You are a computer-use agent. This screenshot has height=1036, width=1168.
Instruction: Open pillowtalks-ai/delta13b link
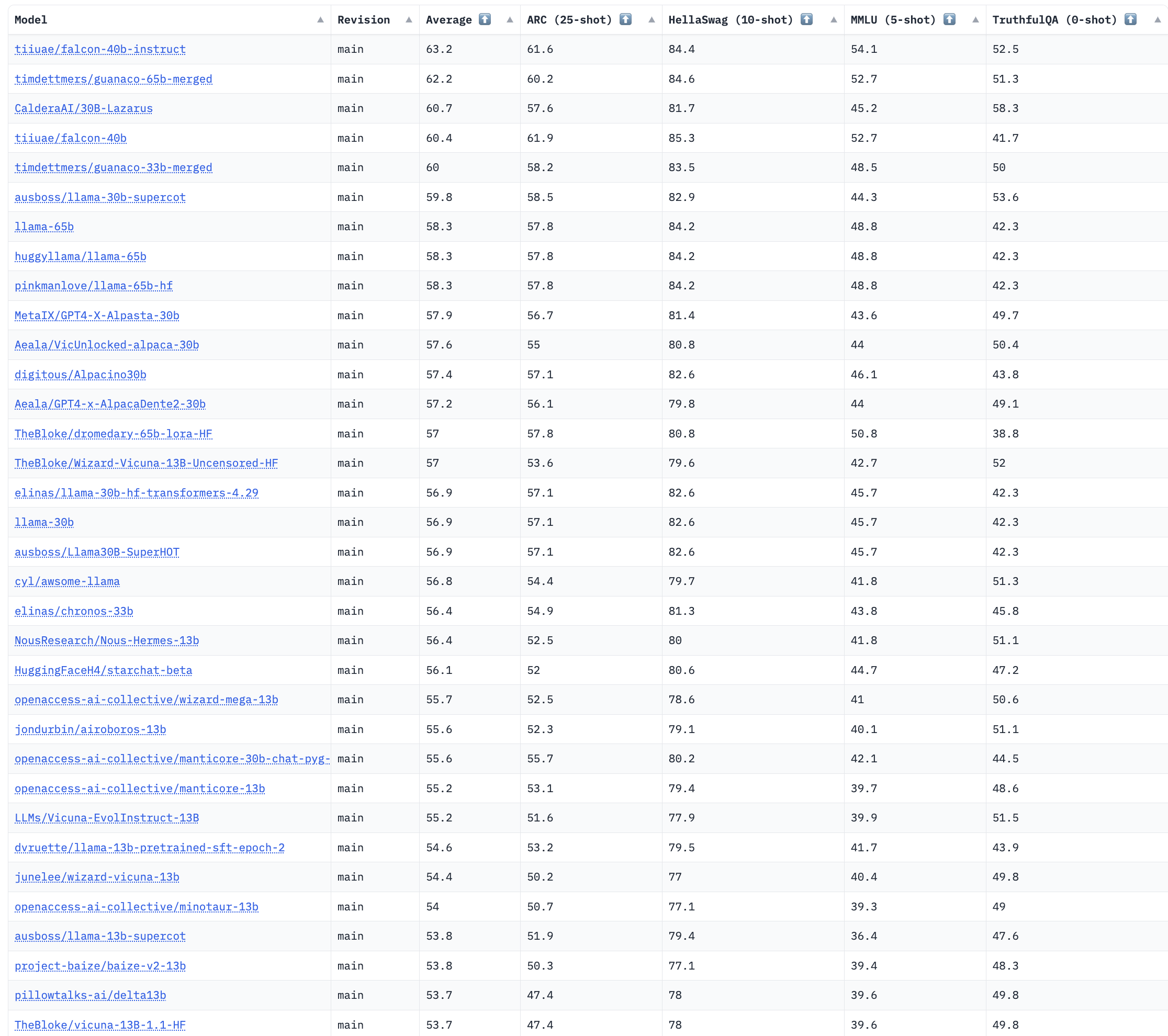click(x=91, y=995)
